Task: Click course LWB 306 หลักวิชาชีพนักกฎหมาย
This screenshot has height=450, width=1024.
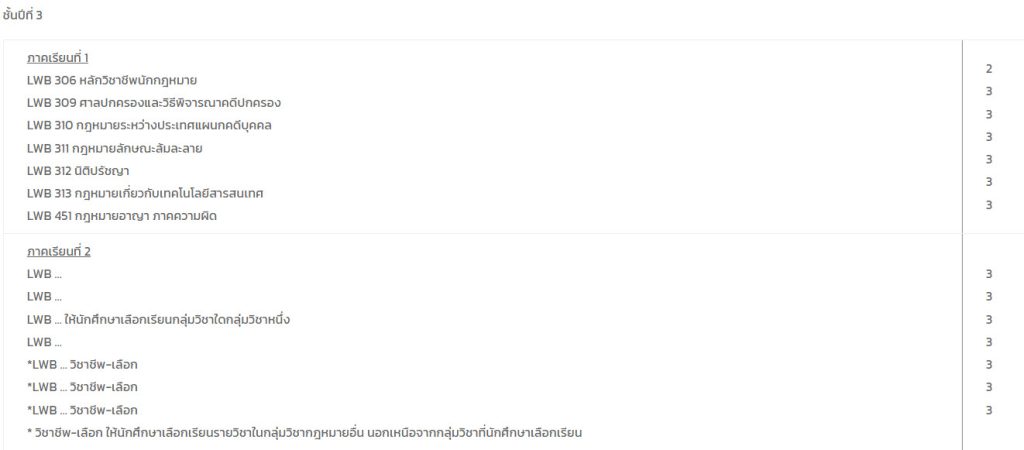Action: point(112,81)
